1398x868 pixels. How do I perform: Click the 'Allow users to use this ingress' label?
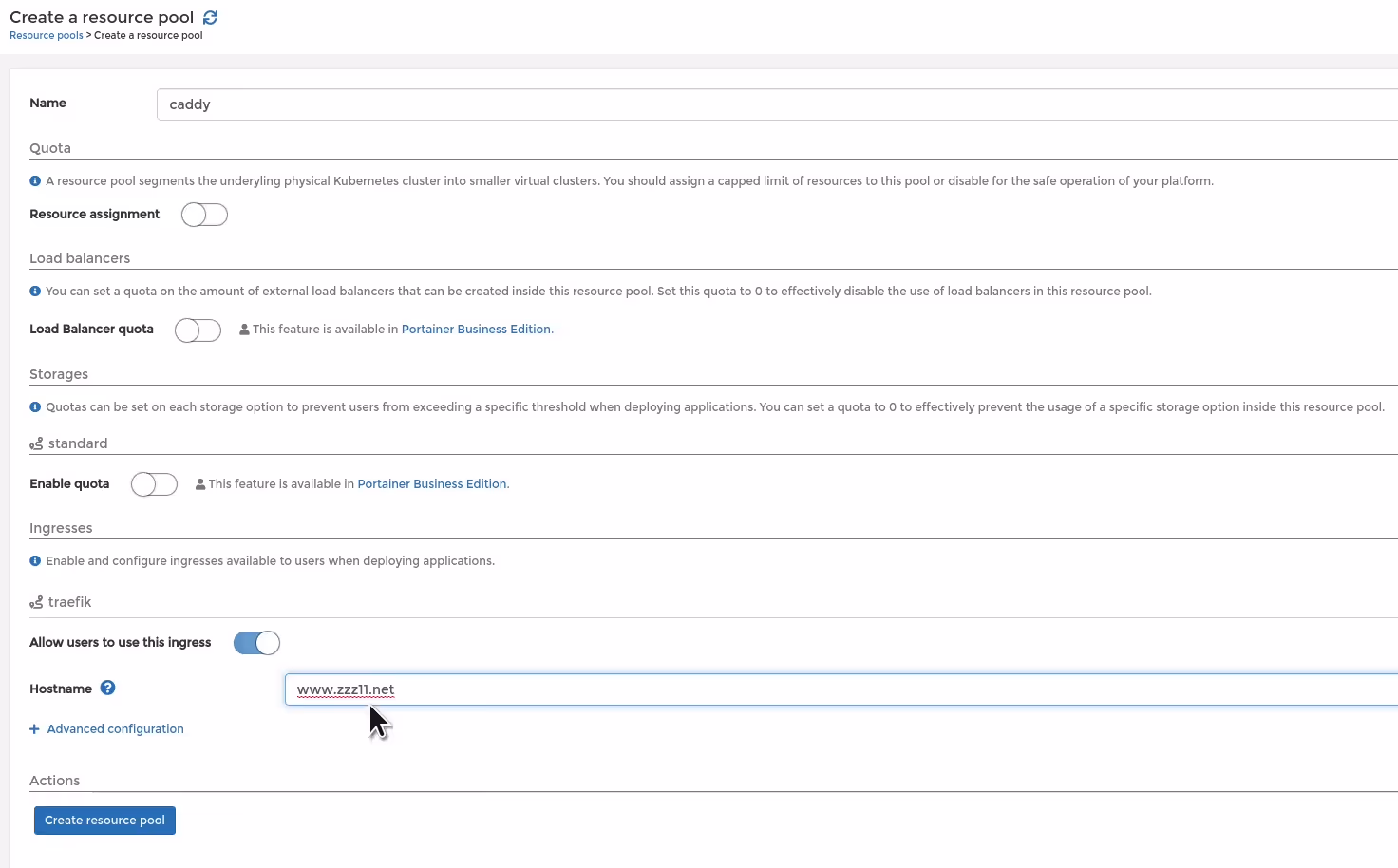click(120, 642)
